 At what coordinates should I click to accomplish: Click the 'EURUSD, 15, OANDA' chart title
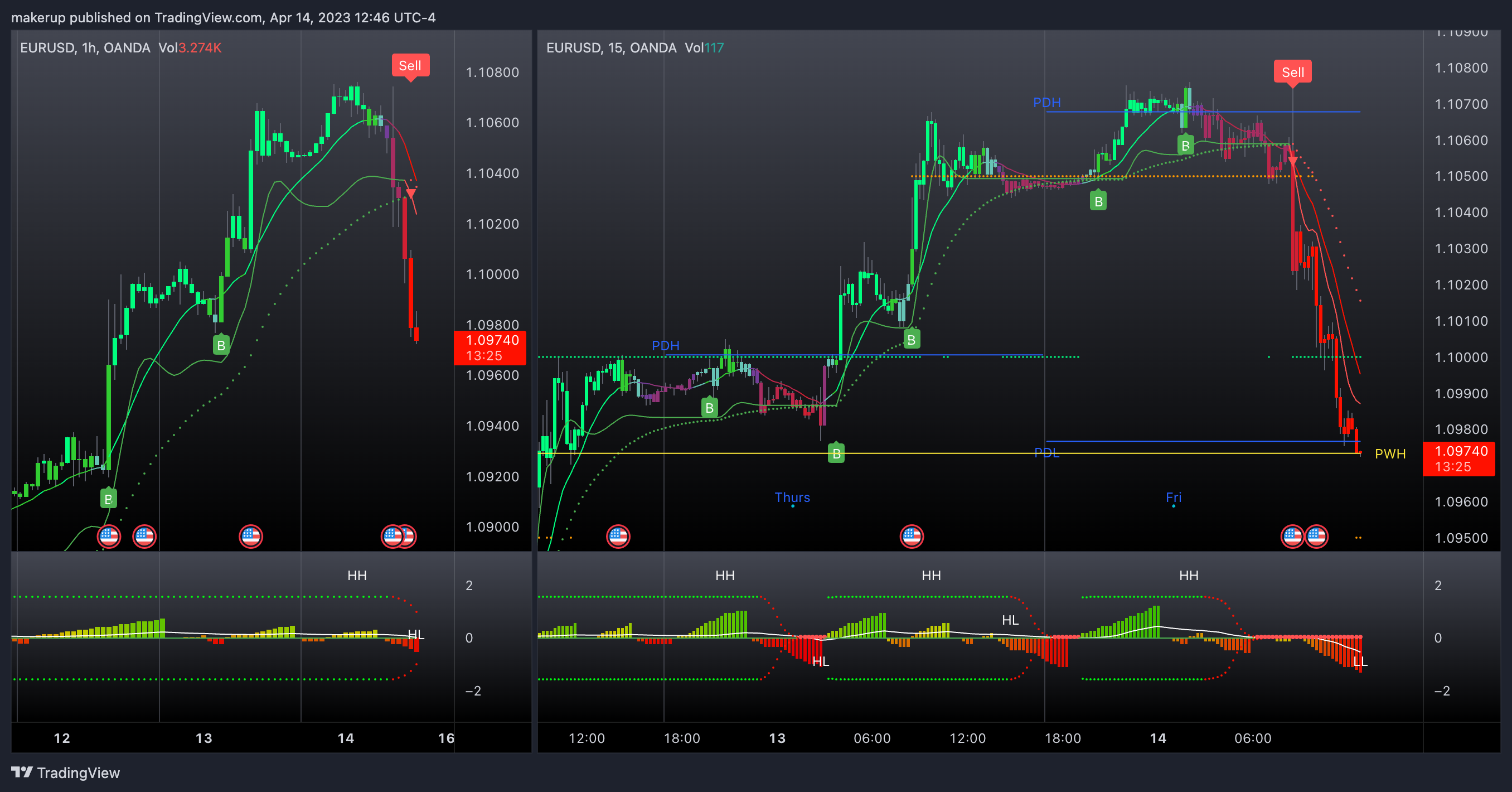611,47
